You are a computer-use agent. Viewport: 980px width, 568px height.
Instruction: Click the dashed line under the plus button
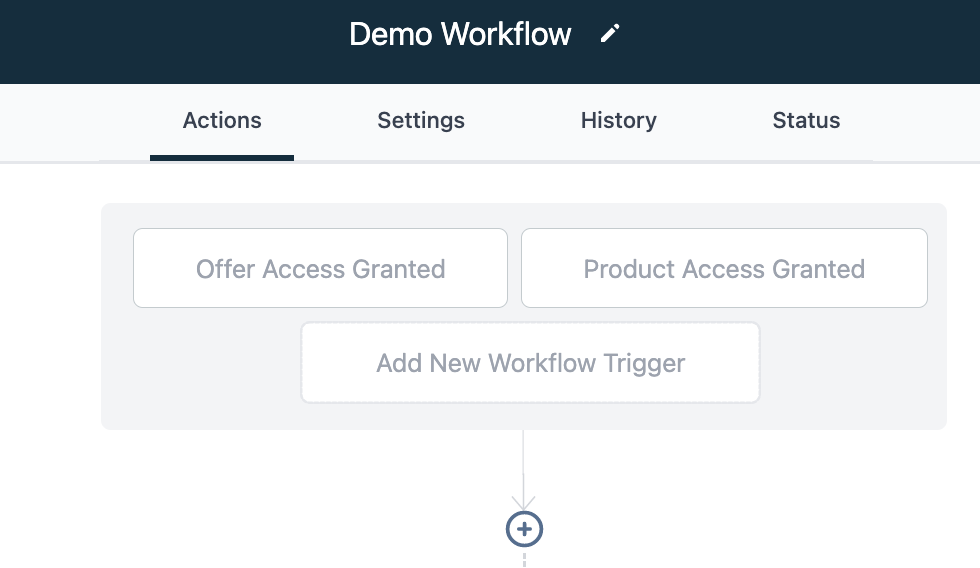tap(524, 559)
